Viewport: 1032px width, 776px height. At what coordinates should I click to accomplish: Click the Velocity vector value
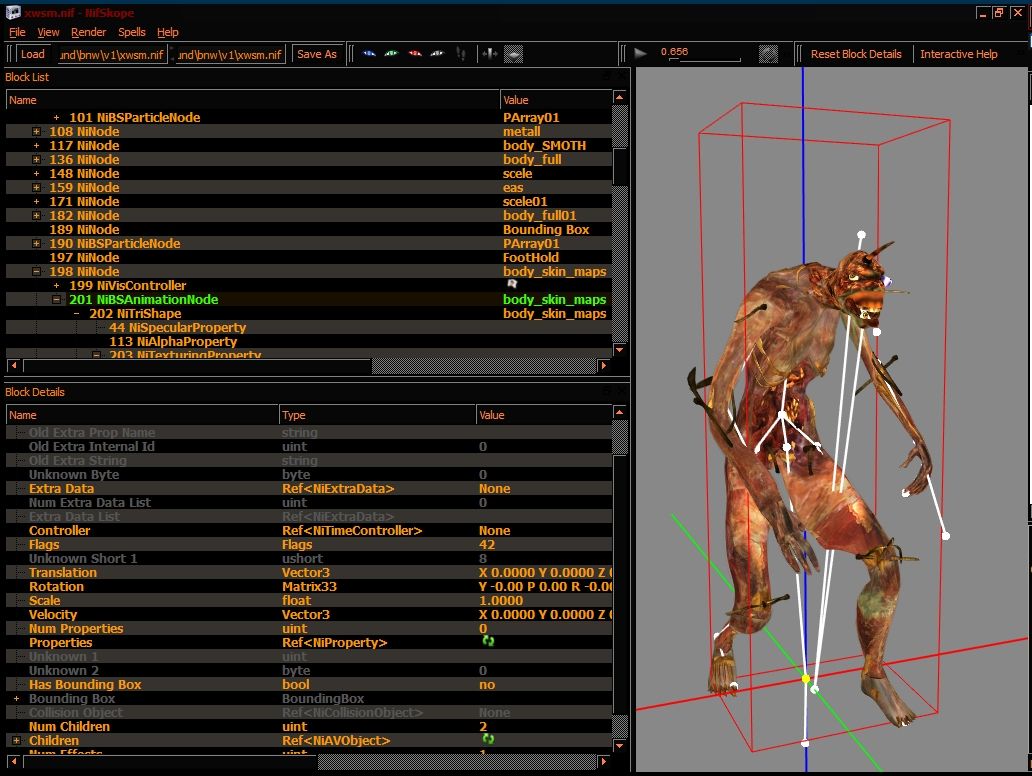pyautogui.click(x=545, y=615)
